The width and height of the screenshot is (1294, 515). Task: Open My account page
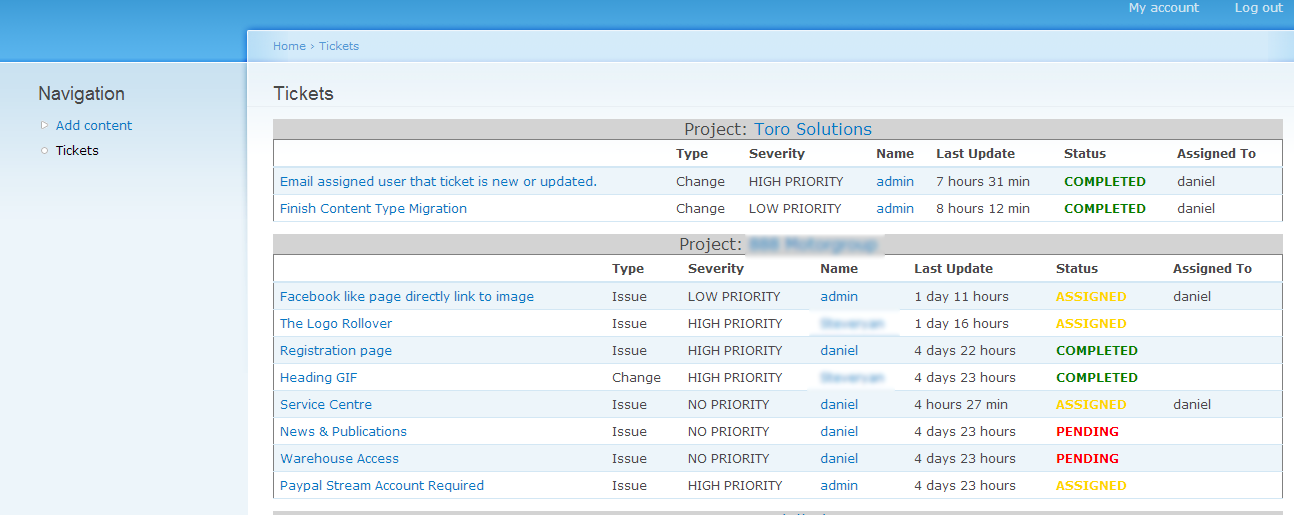(x=1163, y=8)
